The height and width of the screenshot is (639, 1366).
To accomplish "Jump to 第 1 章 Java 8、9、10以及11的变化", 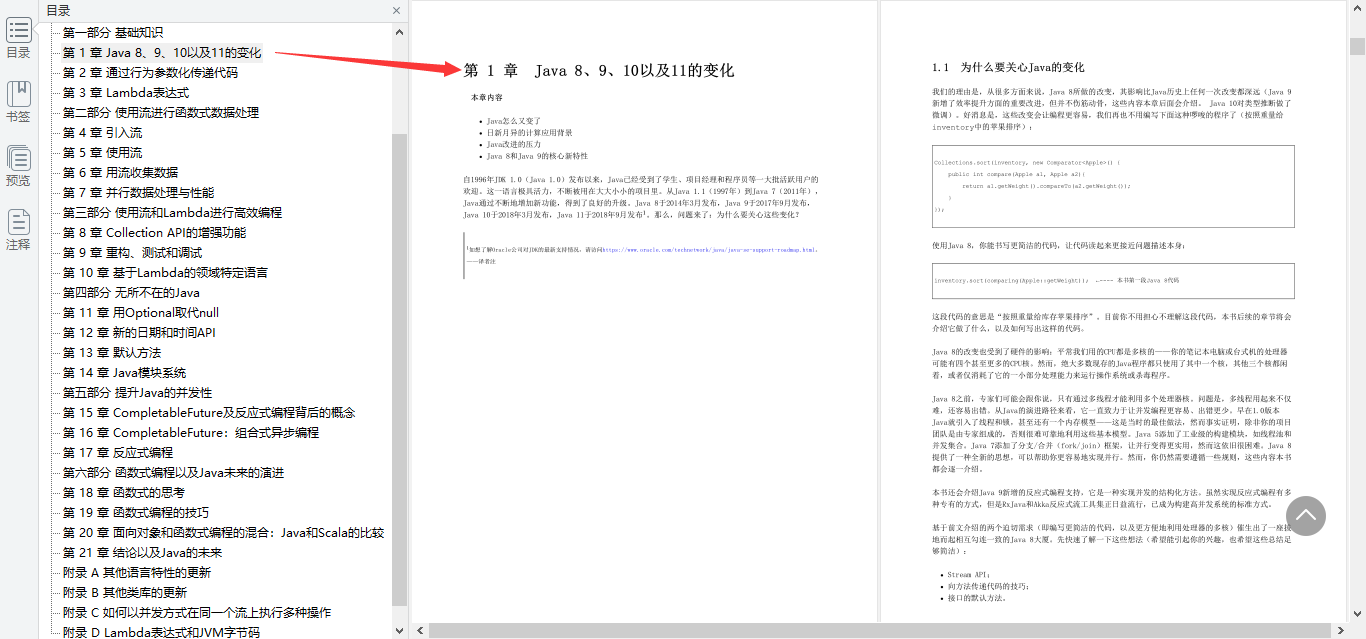I will pos(162,52).
